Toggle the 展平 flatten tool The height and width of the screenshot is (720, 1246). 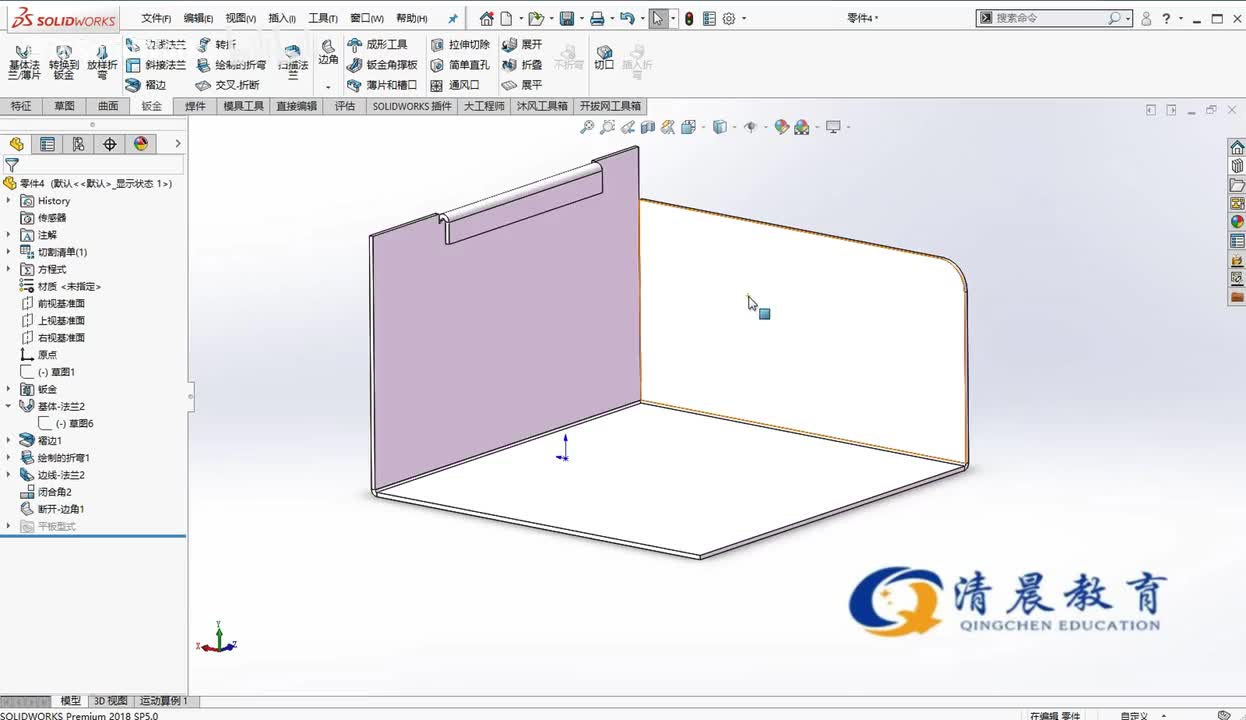pyautogui.click(x=522, y=85)
